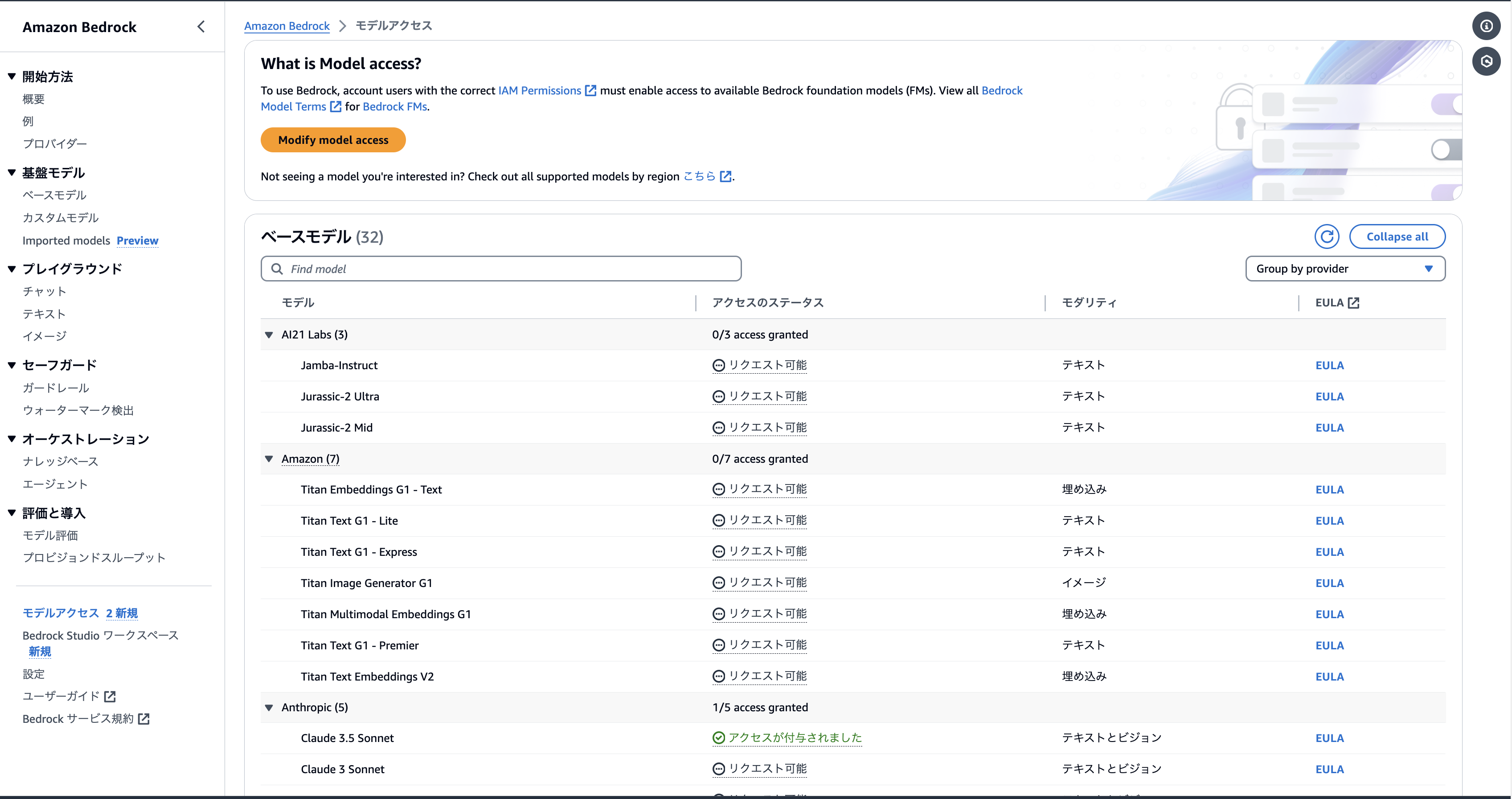Click the Modify model access button
This screenshot has height=799, width=1512.
[x=333, y=140]
